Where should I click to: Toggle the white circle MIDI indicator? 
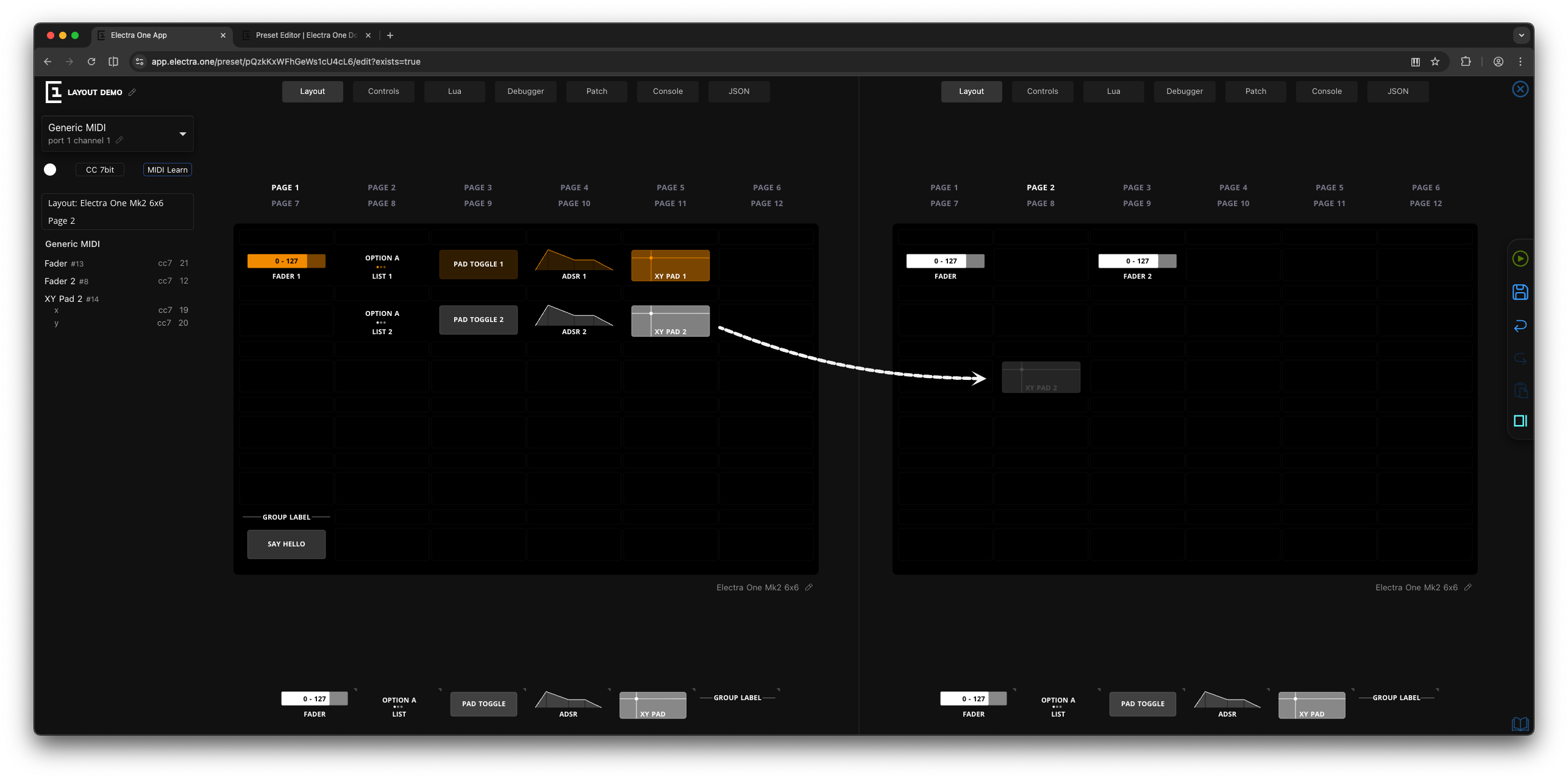[x=50, y=170]
